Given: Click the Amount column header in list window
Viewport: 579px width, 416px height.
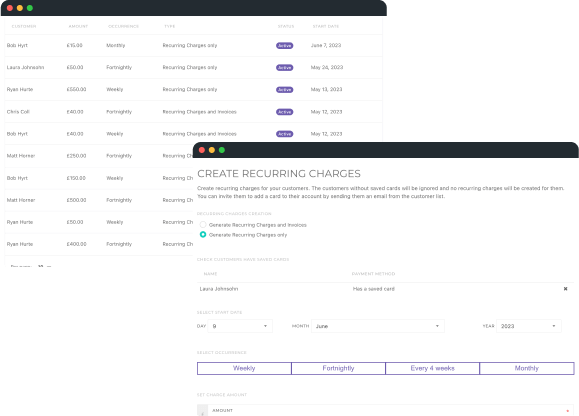Looking at the screenshot, I should [x=78, y=26].
